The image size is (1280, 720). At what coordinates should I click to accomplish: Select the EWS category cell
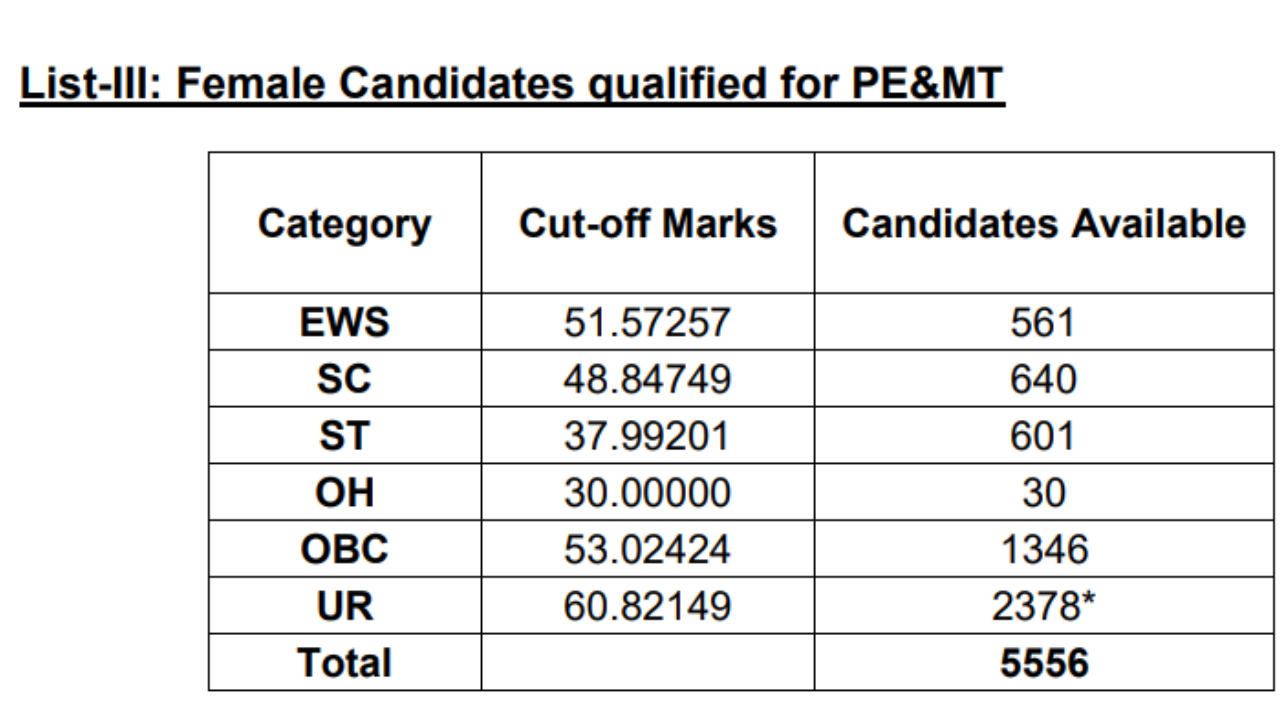pyautogui.click(x=344, y=322)
